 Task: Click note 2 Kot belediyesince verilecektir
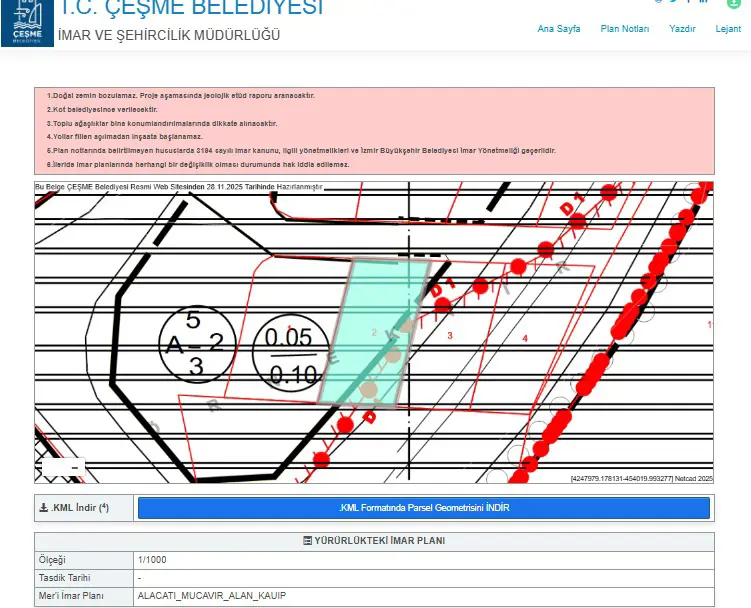[102, 109]
